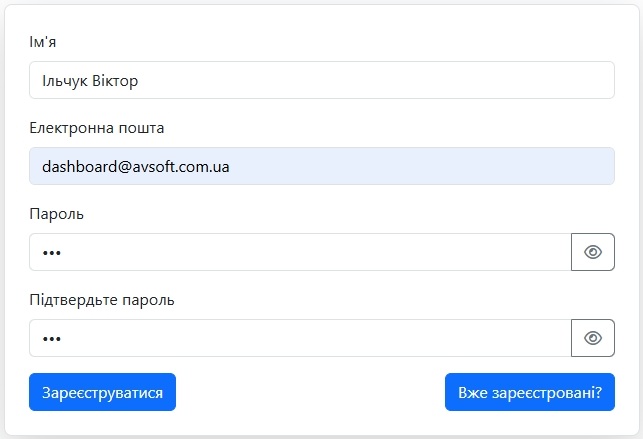
Task: Show the password using the eye icon
Action: coord(592,252)
